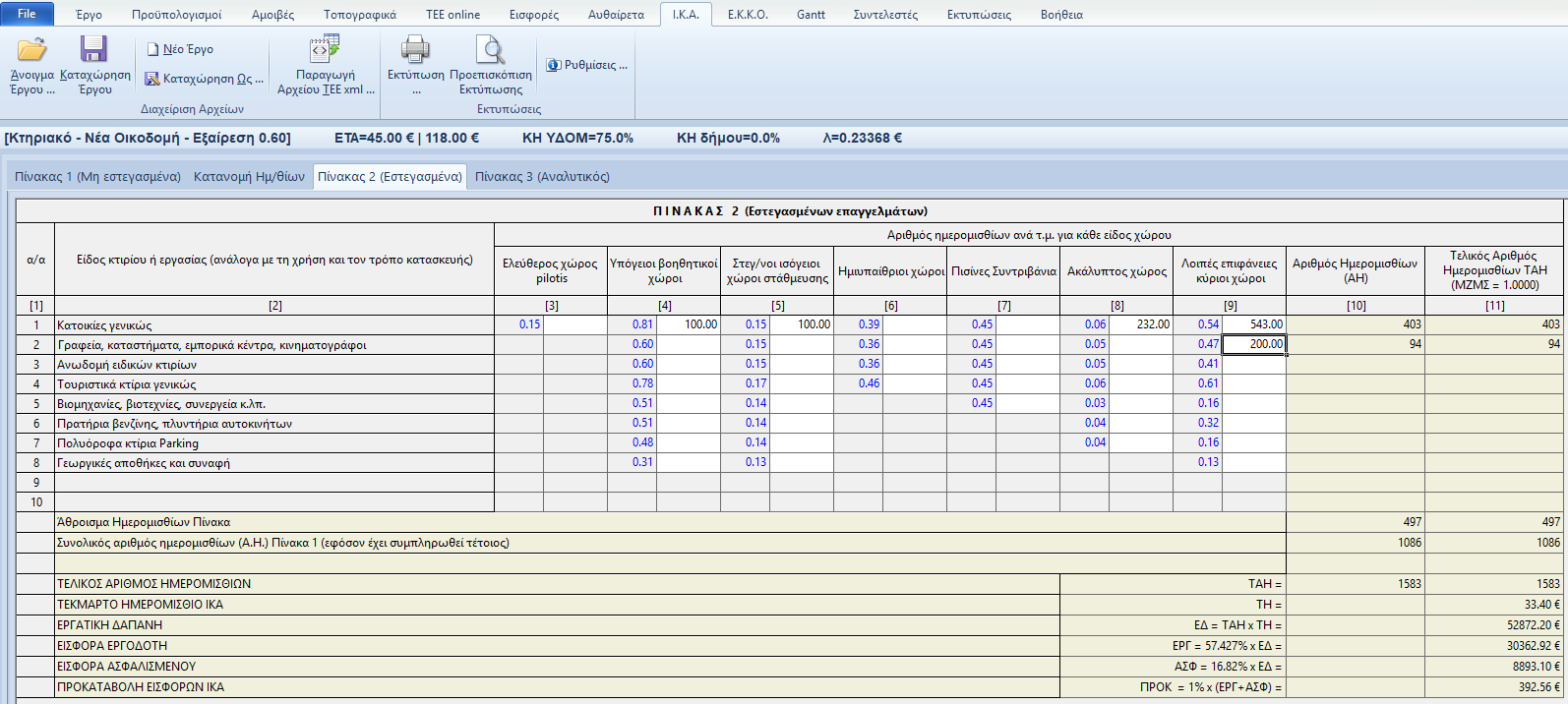Open the Βοήθεια ribbon tab
The image size is (1568, 704).
1061,15
